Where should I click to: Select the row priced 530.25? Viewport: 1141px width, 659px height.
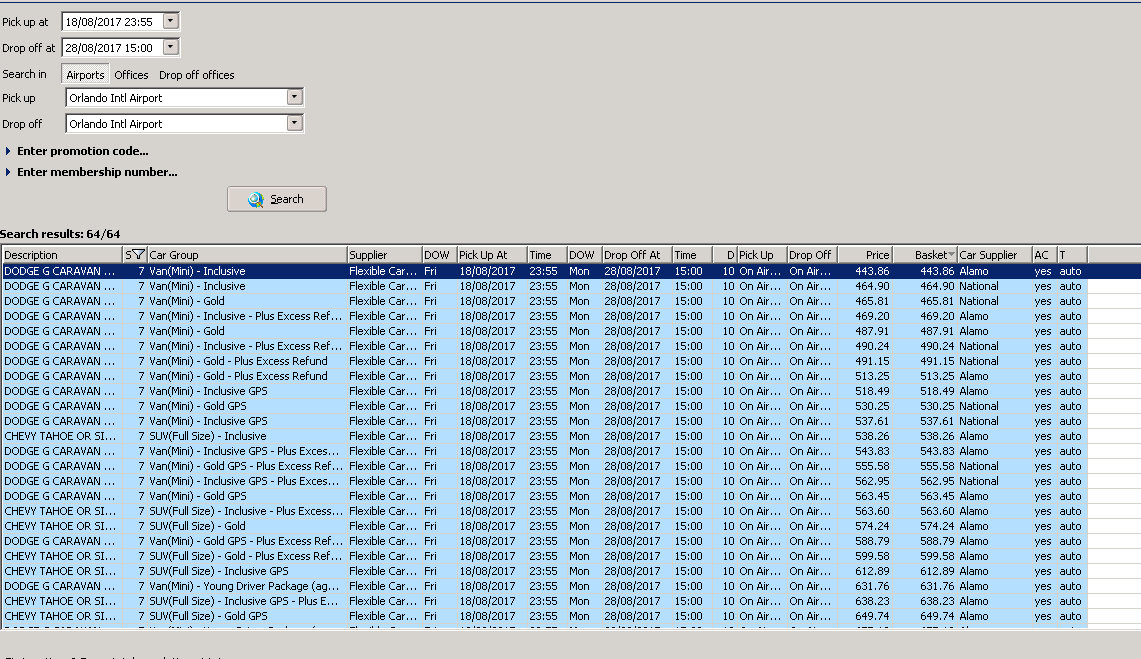pos(544,406)
